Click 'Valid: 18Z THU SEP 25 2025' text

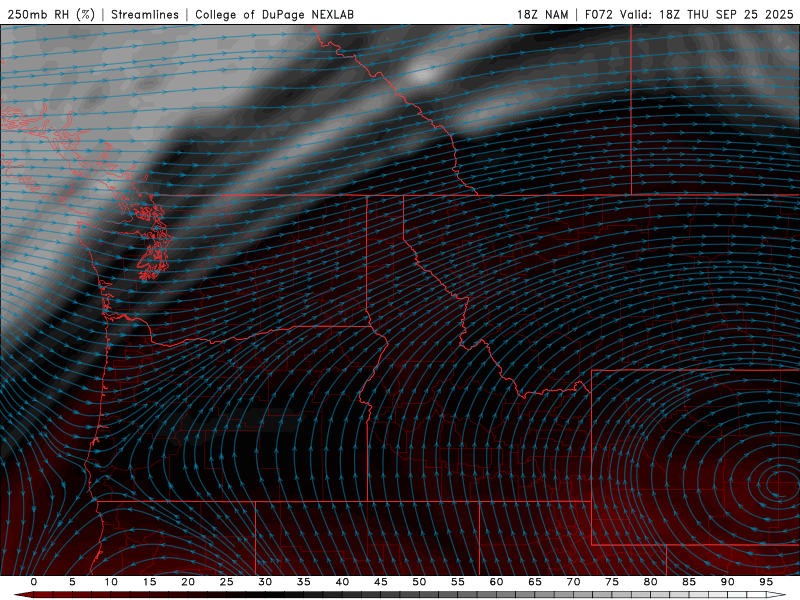click(706, 14)
